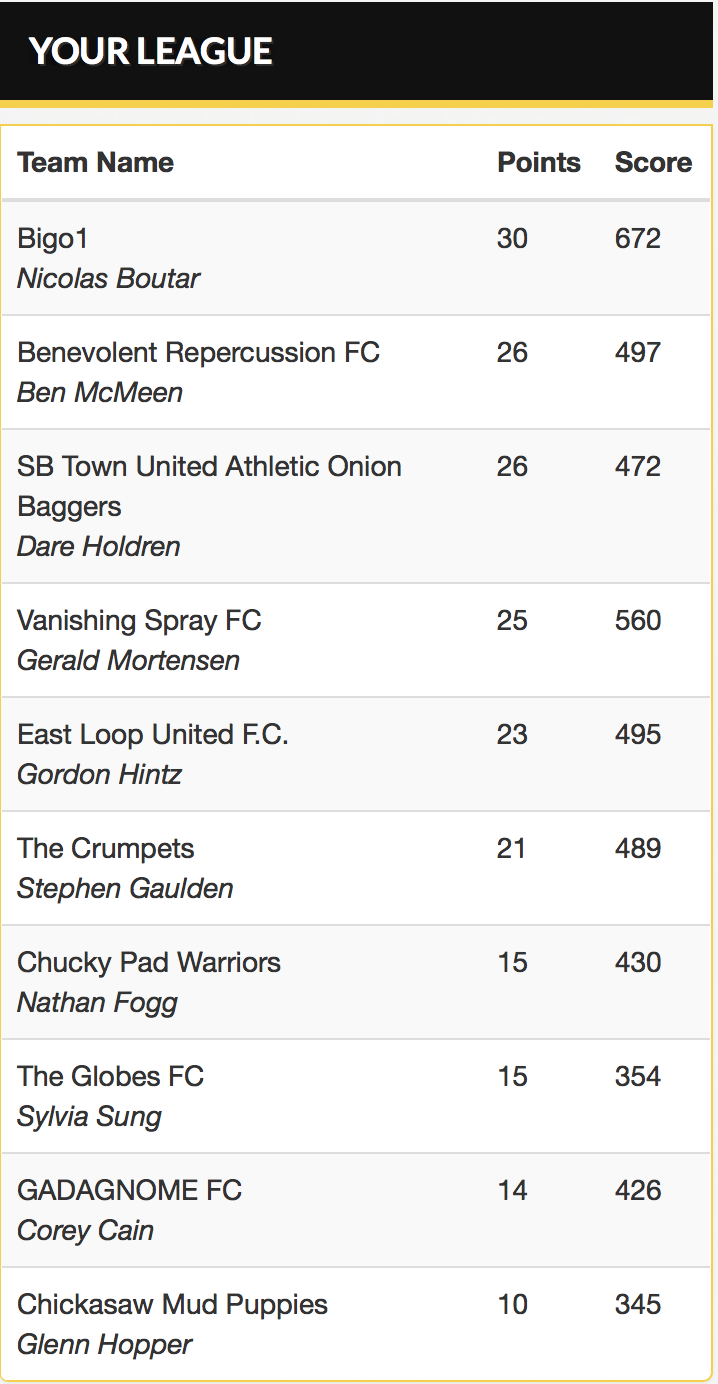Click The Crumpets team name
This screenshot has height=1384, width=718.
point(105,848)
